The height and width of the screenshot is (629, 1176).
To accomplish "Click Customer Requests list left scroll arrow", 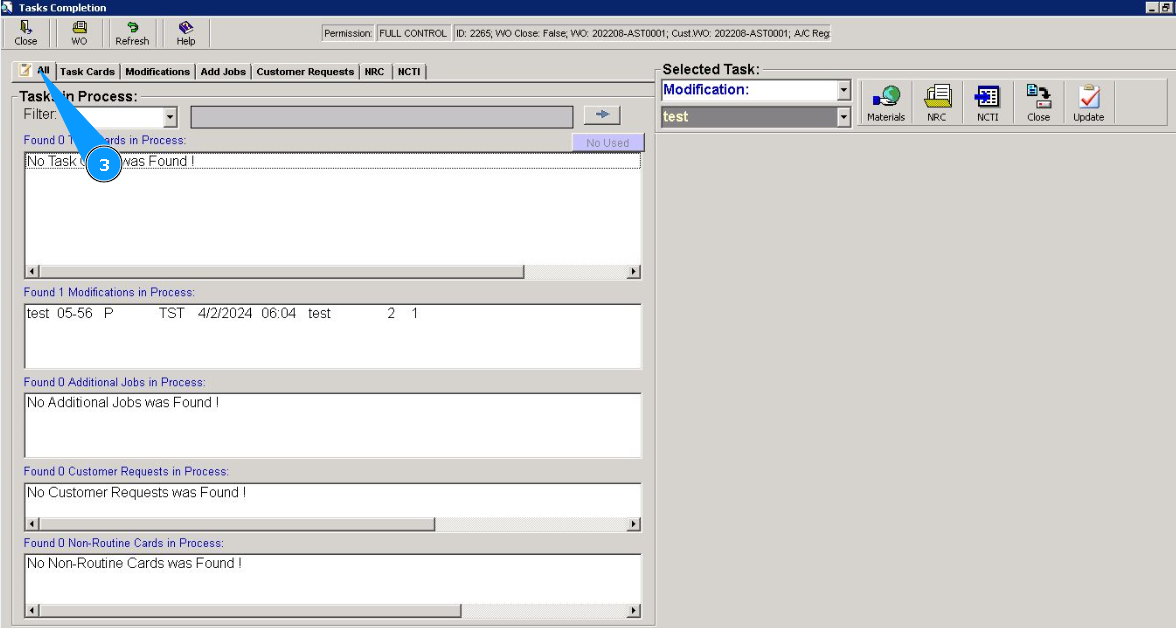I will point(32,524).
